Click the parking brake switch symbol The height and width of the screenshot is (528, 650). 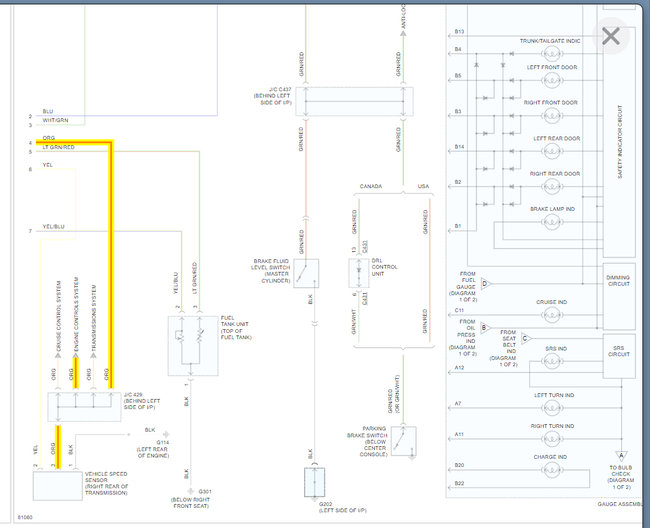(x=403, y=441)
